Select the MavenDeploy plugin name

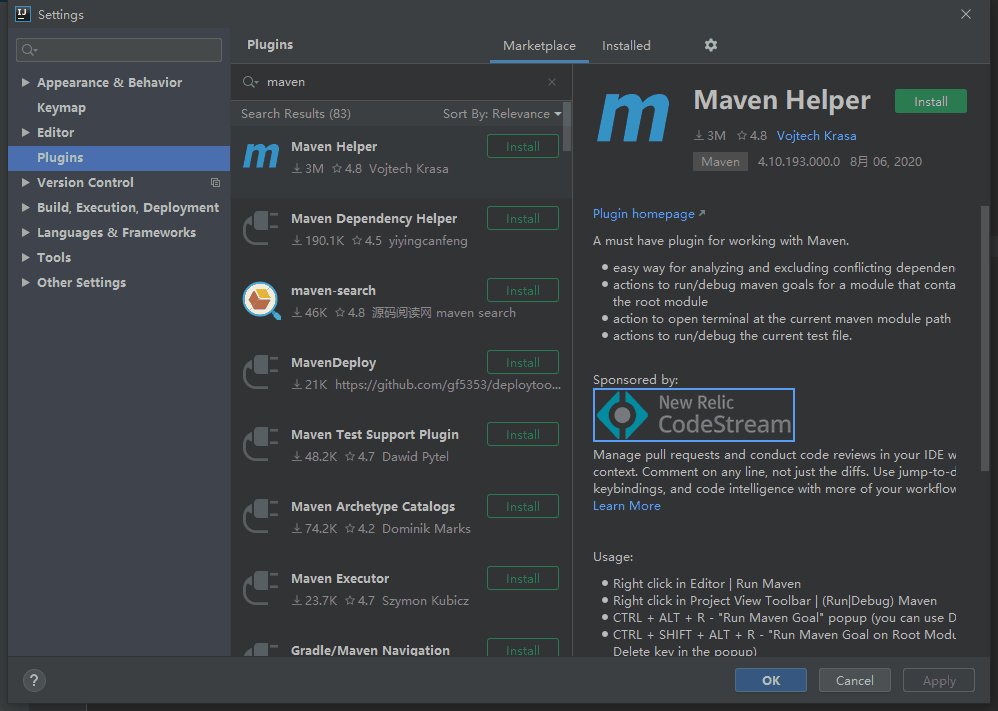tap(334, 363)
